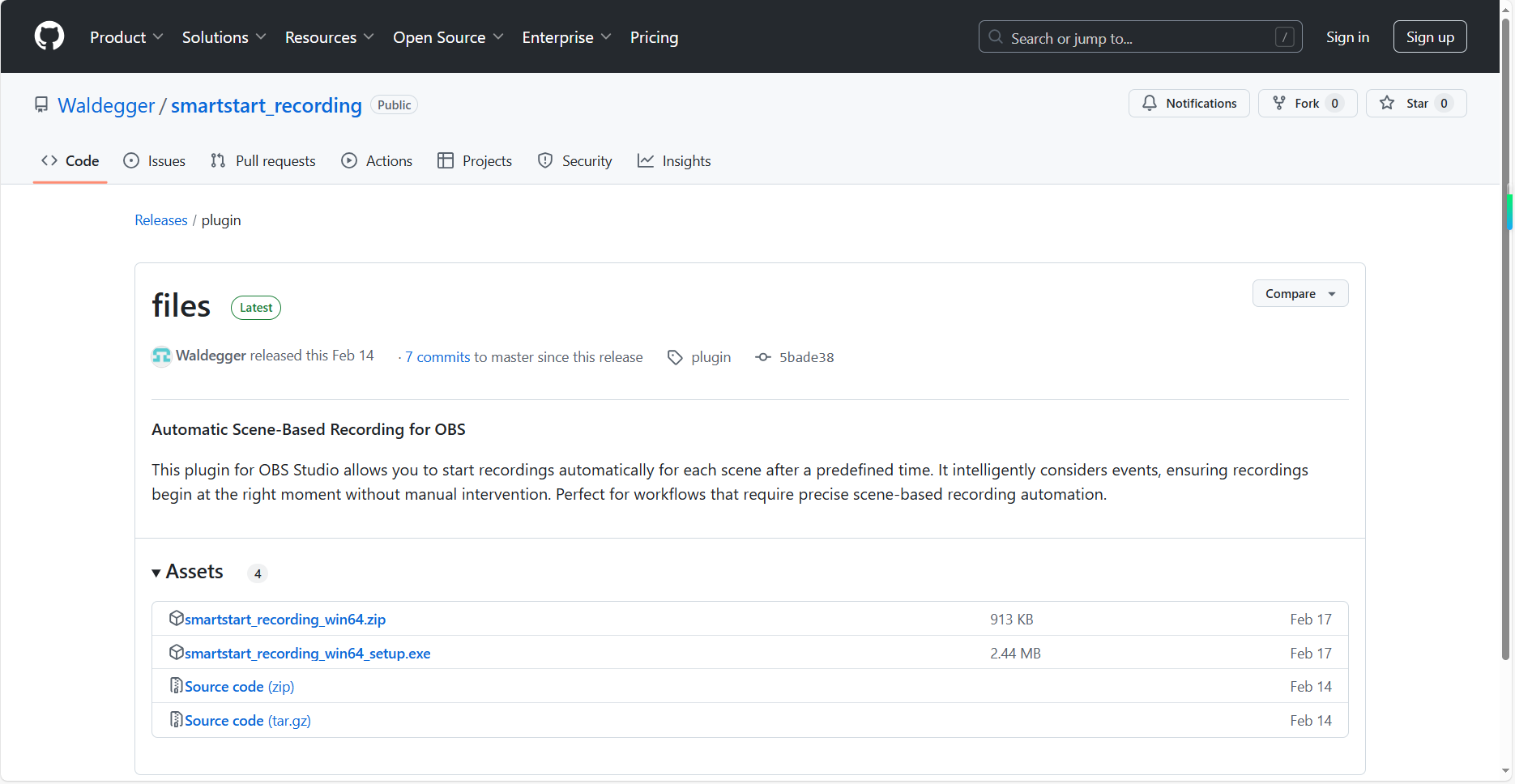Click the Sign up button
1515x784 pixels.
tap(1430, 36)
